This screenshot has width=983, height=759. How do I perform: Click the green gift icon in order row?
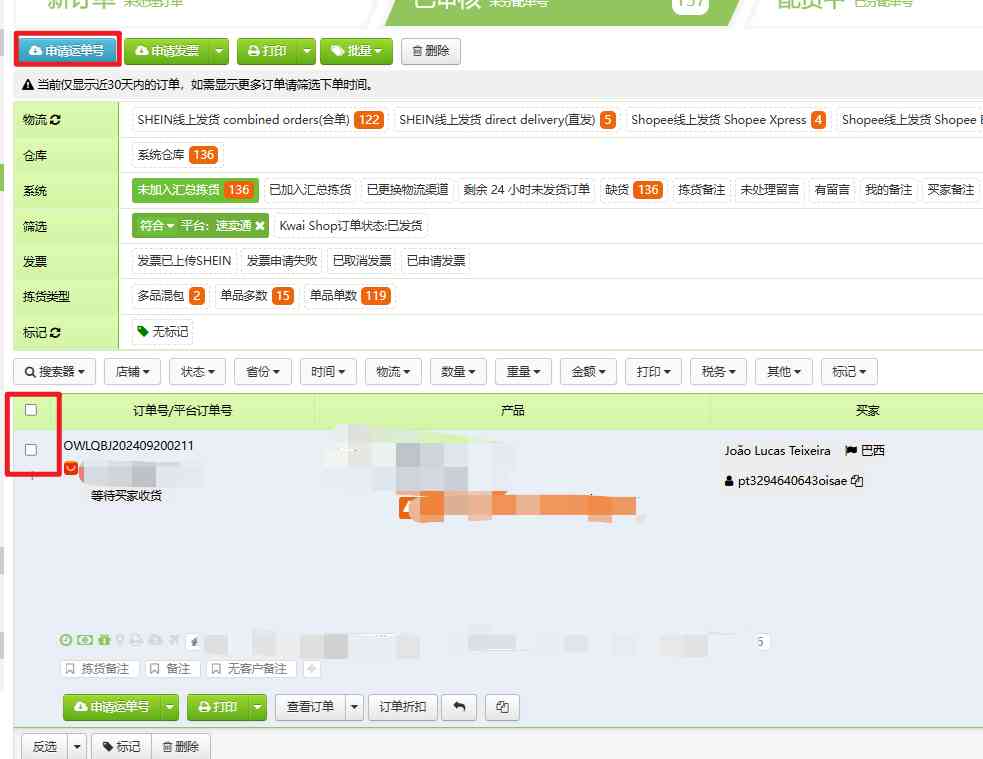[x=103, y=640]
